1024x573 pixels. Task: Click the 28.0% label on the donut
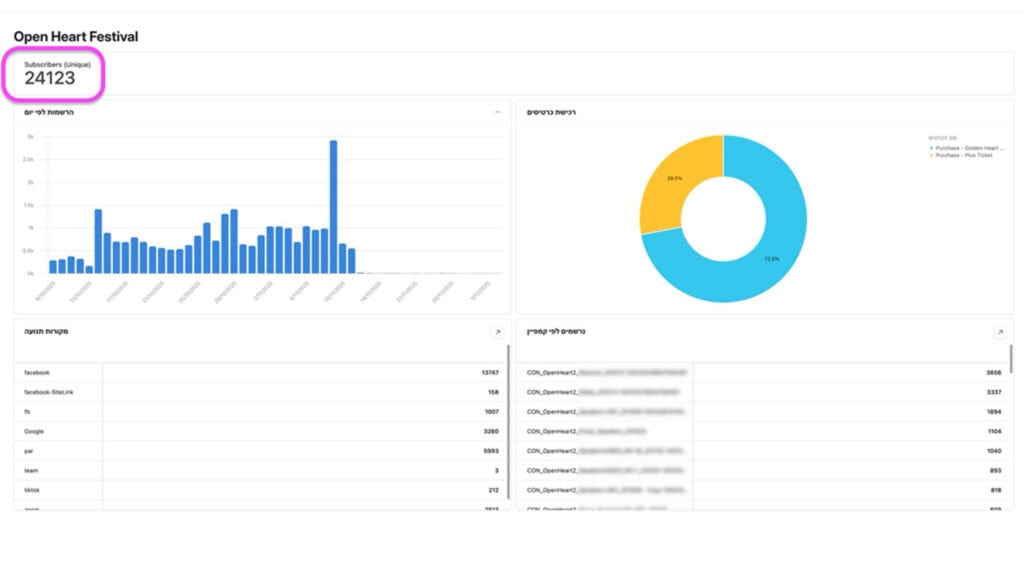pyautogui.click(x=675, y=178)
